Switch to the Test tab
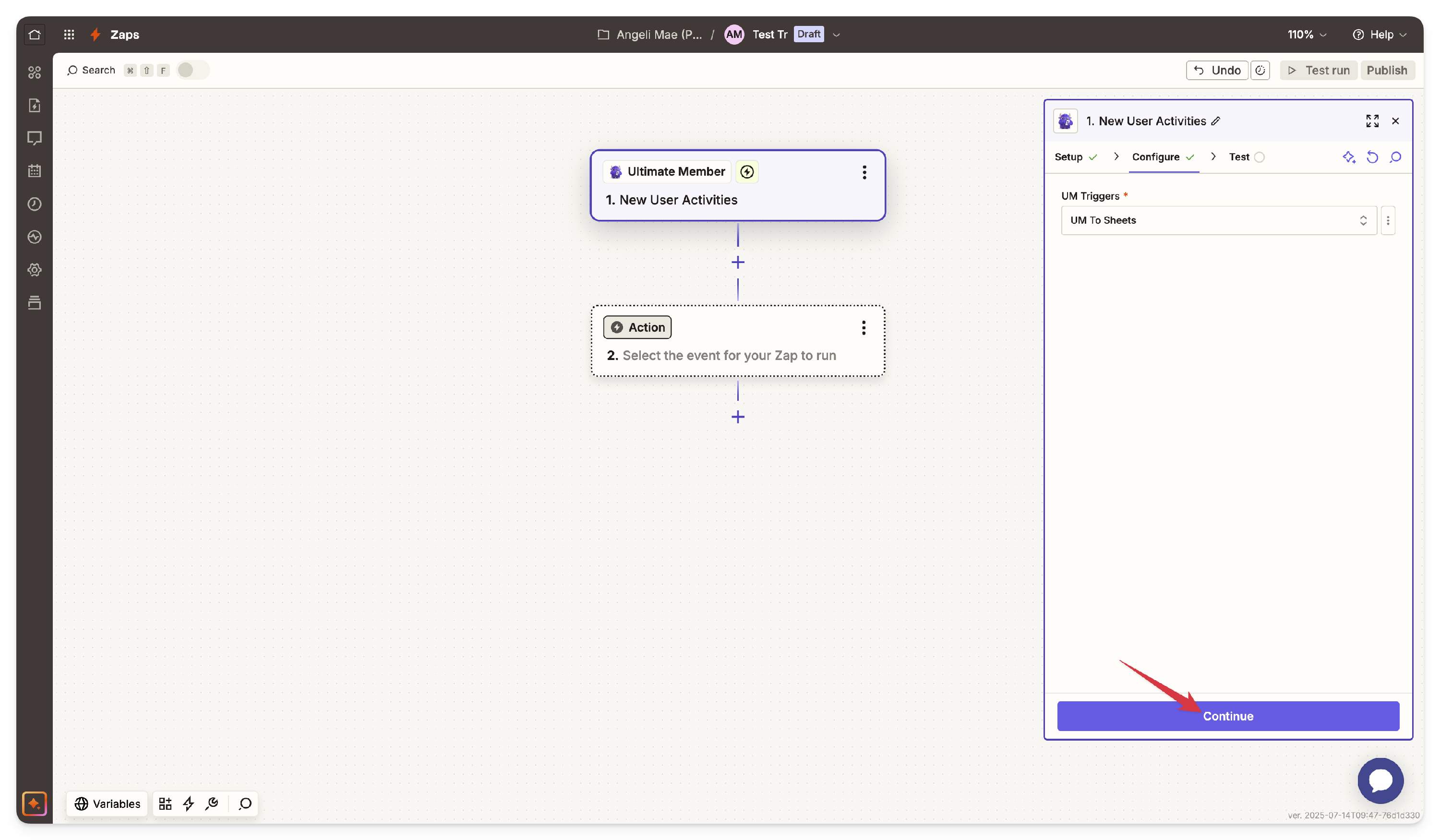This screenshot has width=1440, height=840. [x=1246, y=157]
